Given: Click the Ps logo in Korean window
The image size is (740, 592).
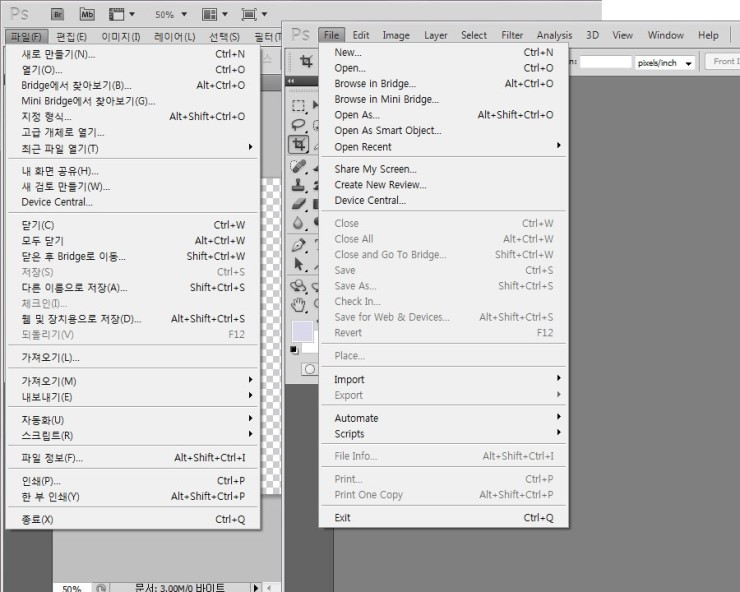Looking at the screenshot, I should [19, 14].
